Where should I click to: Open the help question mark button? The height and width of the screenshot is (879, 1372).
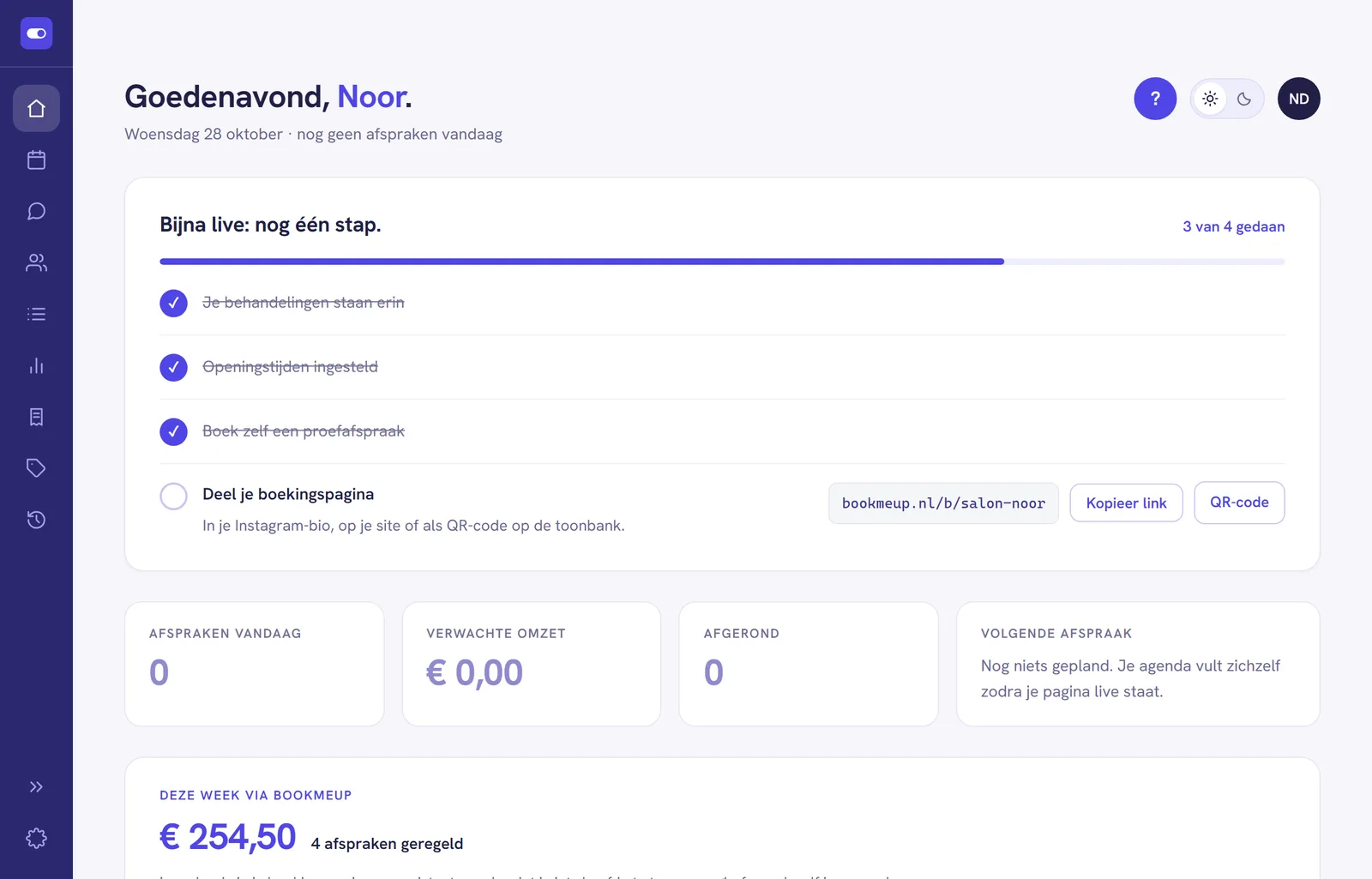(x=1155, y=99)
